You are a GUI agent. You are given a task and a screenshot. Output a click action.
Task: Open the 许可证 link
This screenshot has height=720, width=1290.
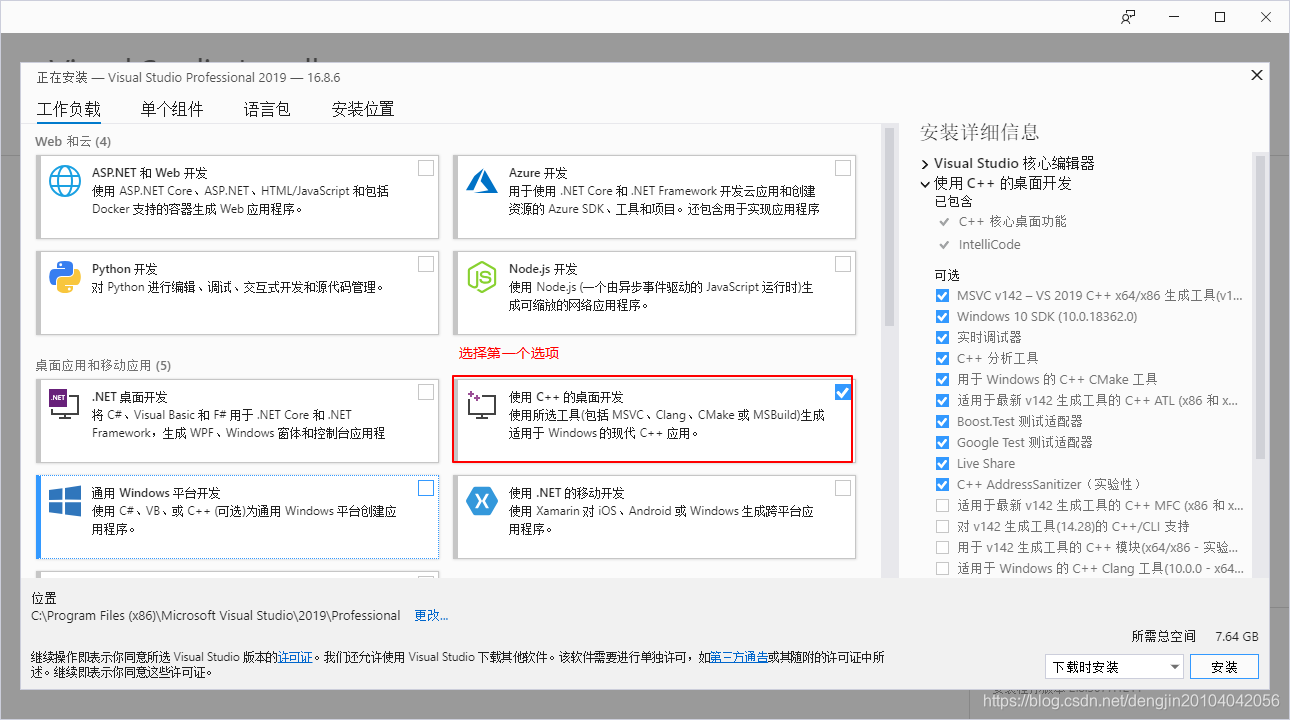click(295, 657)
